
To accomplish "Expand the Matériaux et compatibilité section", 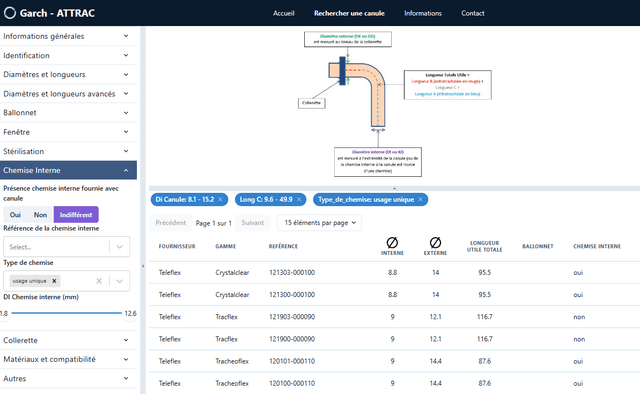I will coord(68,359).
